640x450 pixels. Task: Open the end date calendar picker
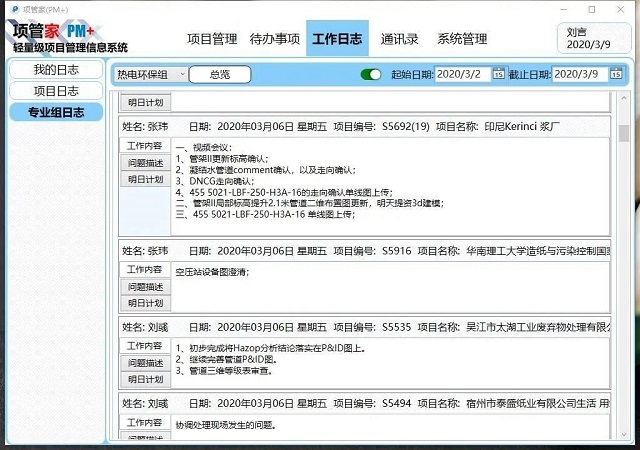(x=618, y=74)
